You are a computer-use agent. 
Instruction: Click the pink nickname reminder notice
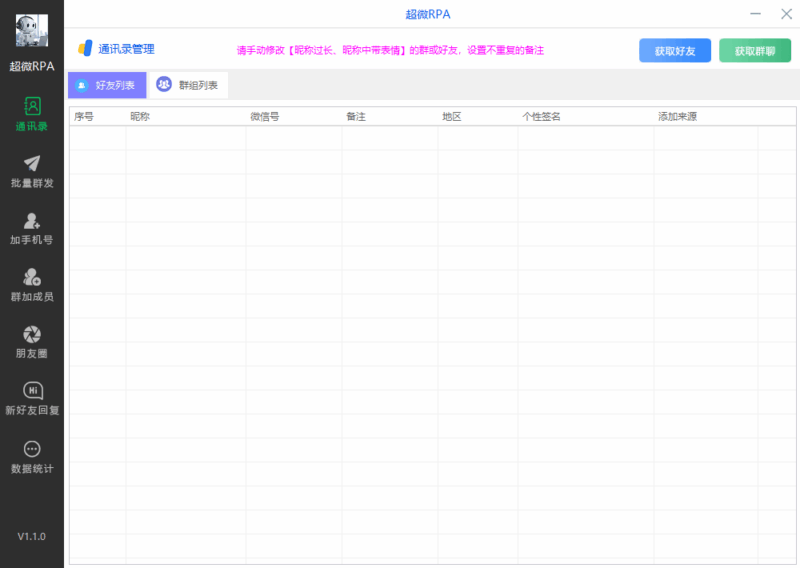click(x=390, y=50)
